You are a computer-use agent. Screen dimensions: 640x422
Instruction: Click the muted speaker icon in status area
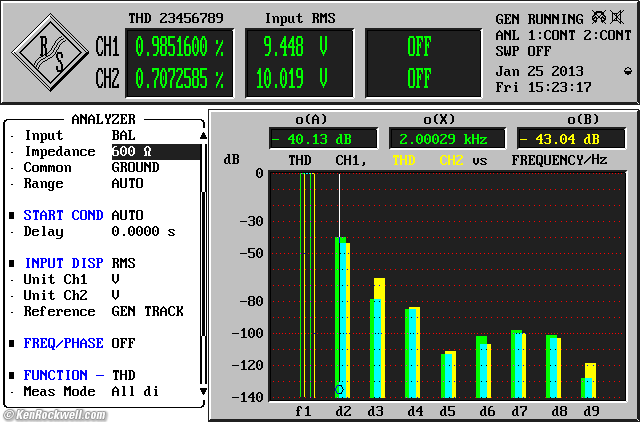click(x=617, y=18)
